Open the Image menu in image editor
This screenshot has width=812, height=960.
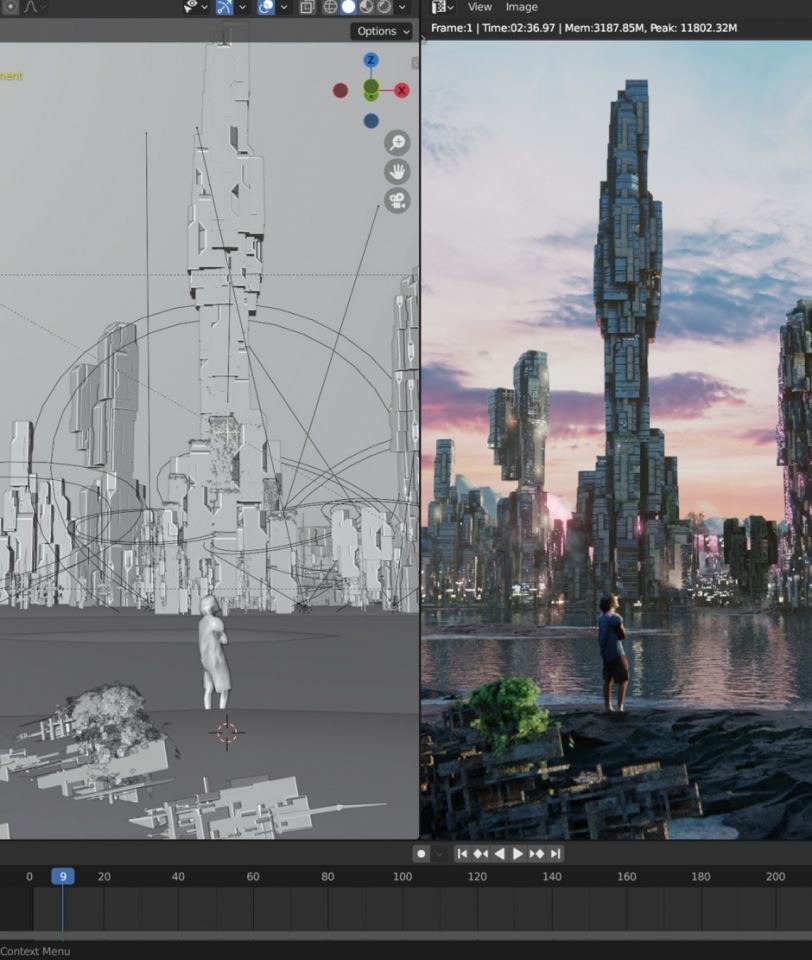click(x=521, y=7)
